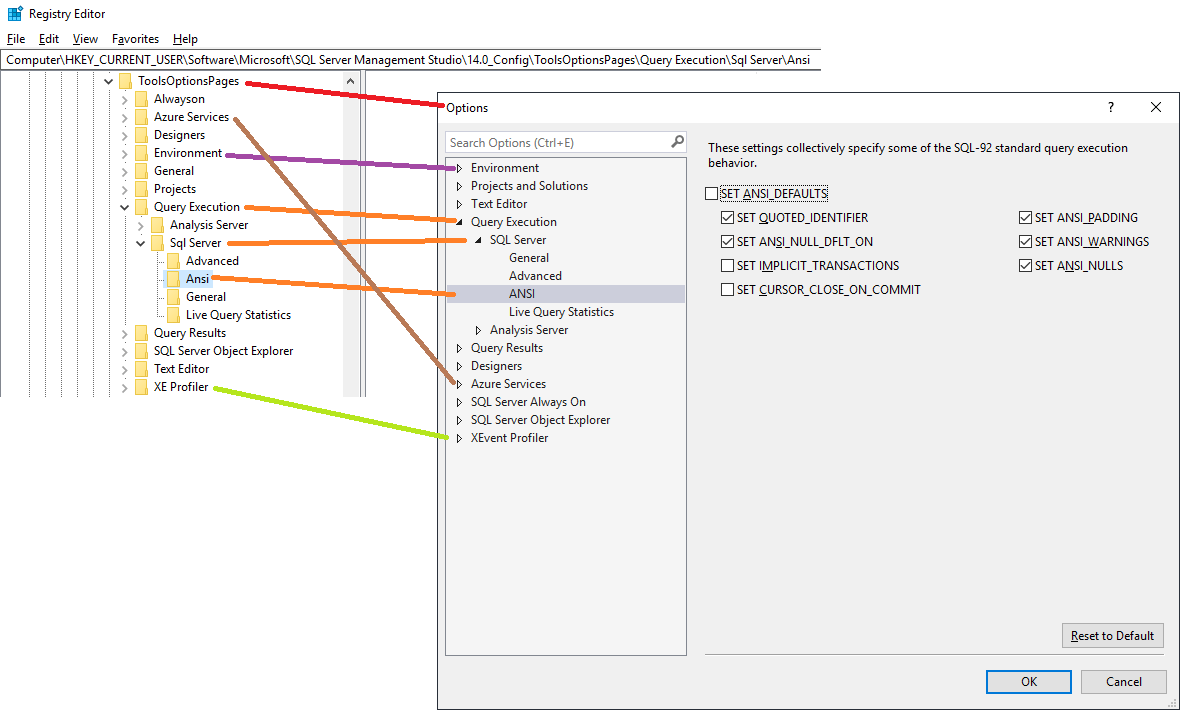Select SQL Server Object Explorer in Options

[541, 420]
